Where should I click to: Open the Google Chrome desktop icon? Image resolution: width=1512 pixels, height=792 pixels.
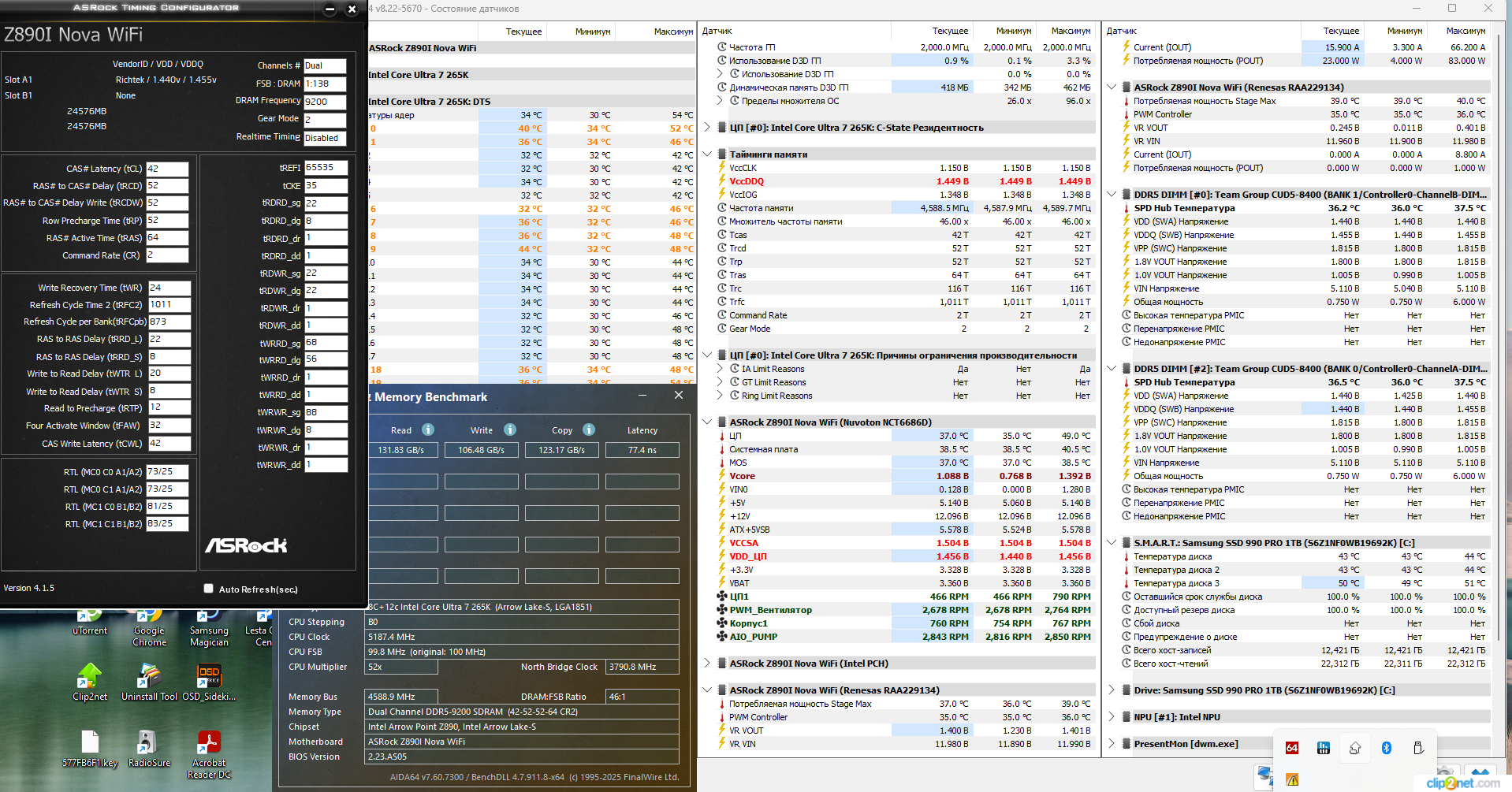[x=149, y=628]
